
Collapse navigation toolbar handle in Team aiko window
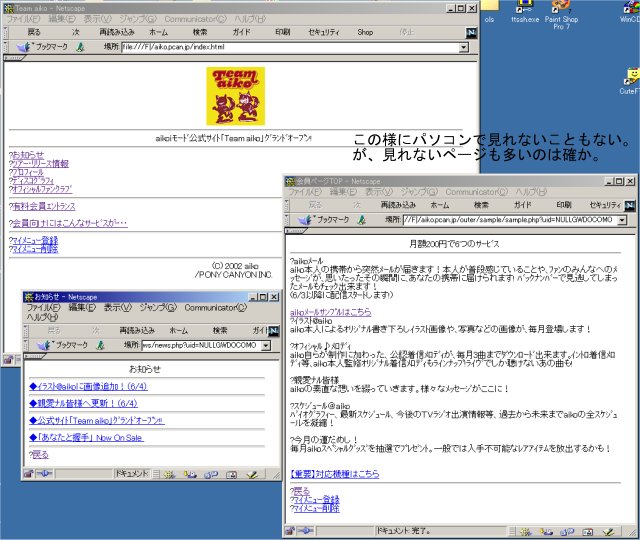[x=6, y=33]
